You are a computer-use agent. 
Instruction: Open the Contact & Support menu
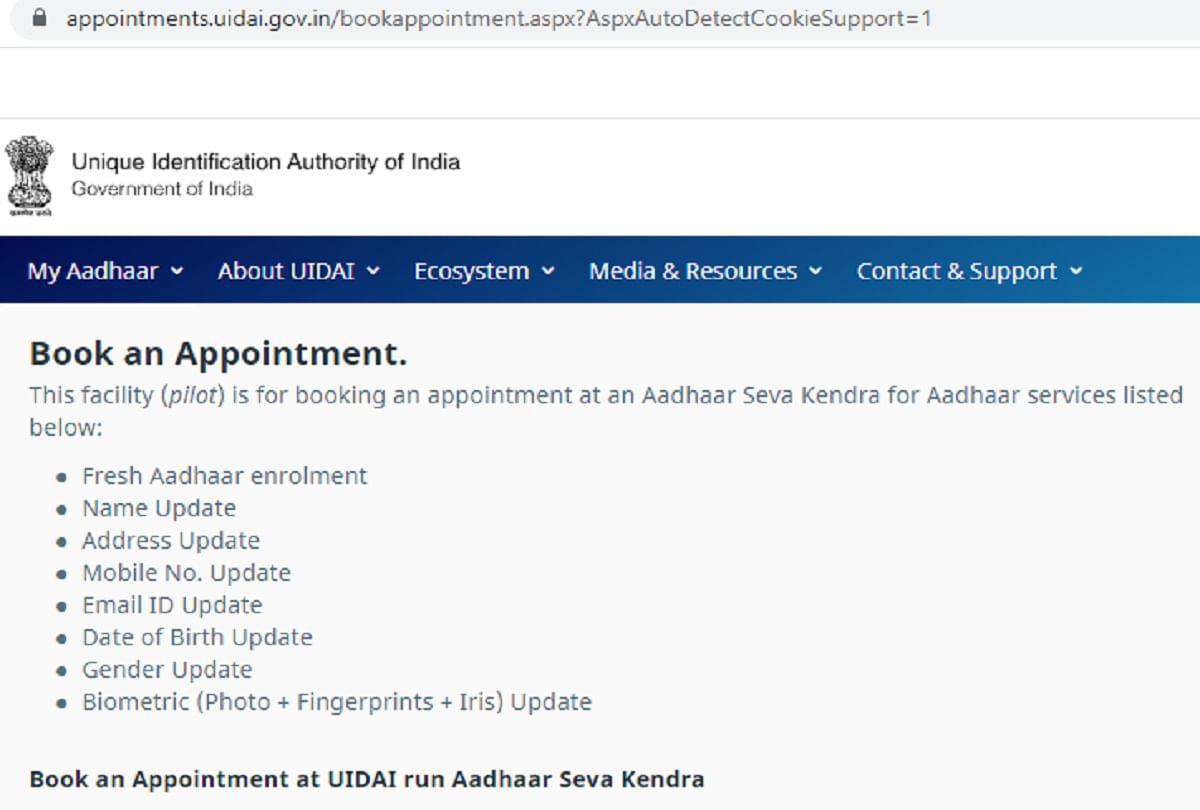(956, 270)
